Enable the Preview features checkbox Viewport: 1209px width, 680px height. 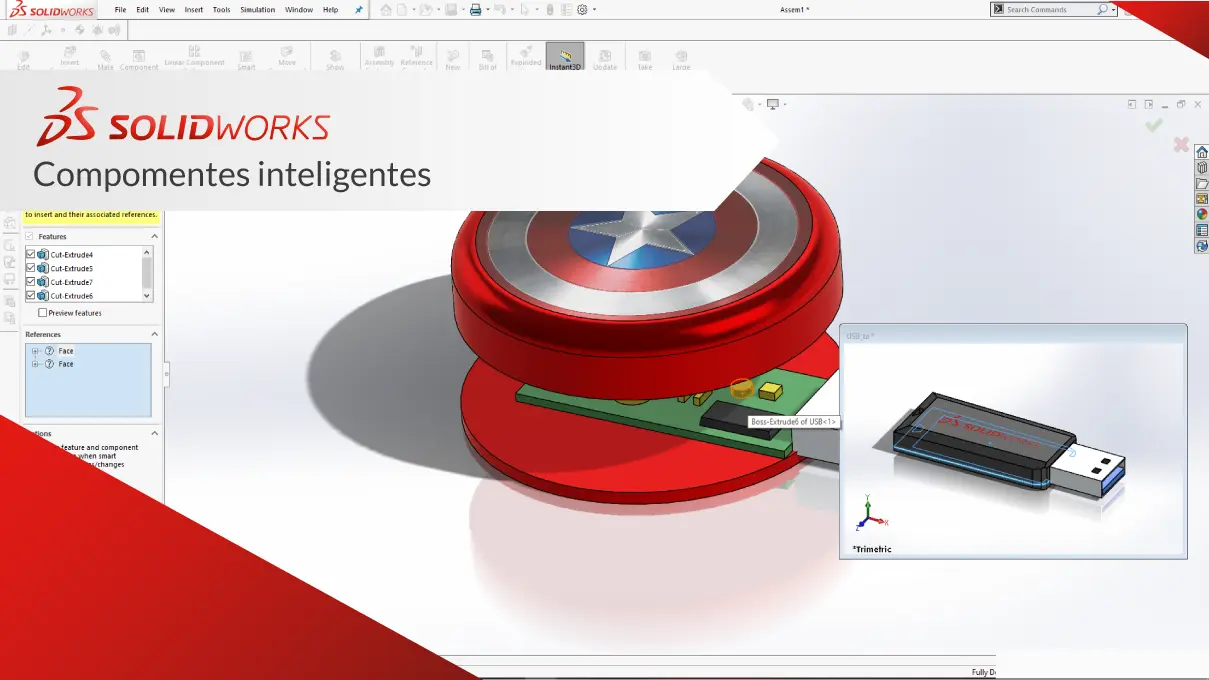coord(42,313)
